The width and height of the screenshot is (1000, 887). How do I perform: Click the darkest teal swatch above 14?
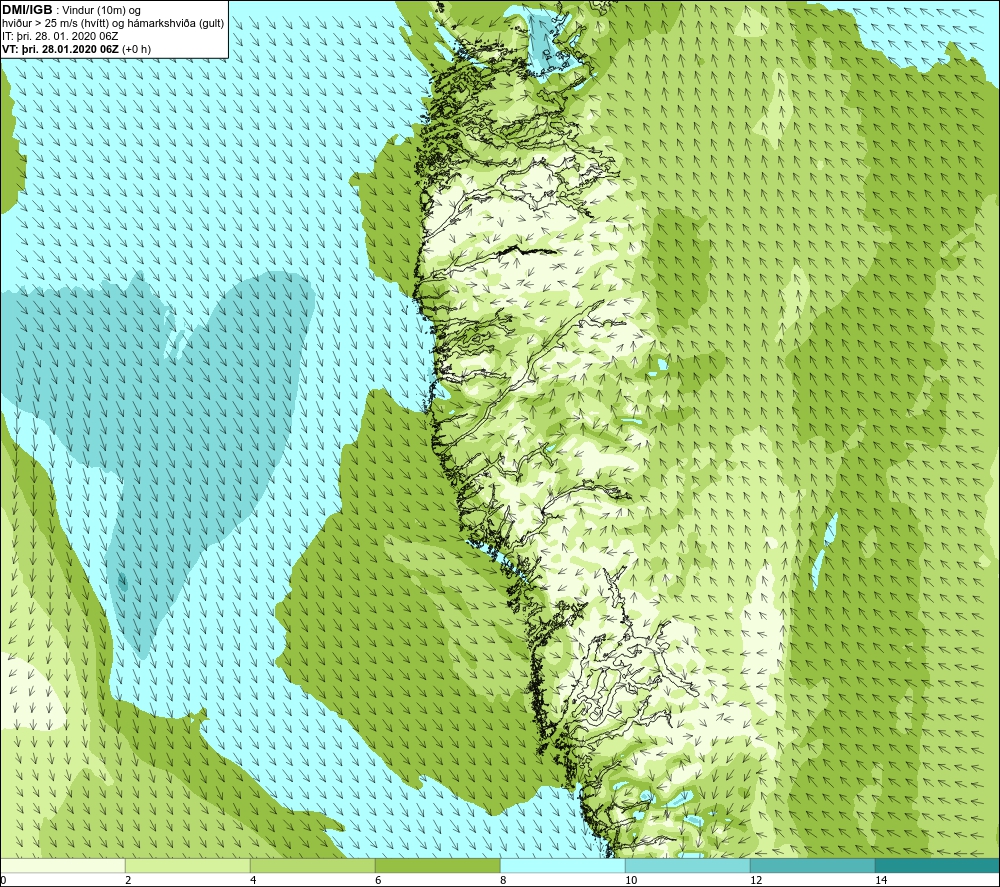(x=938, y=865)
